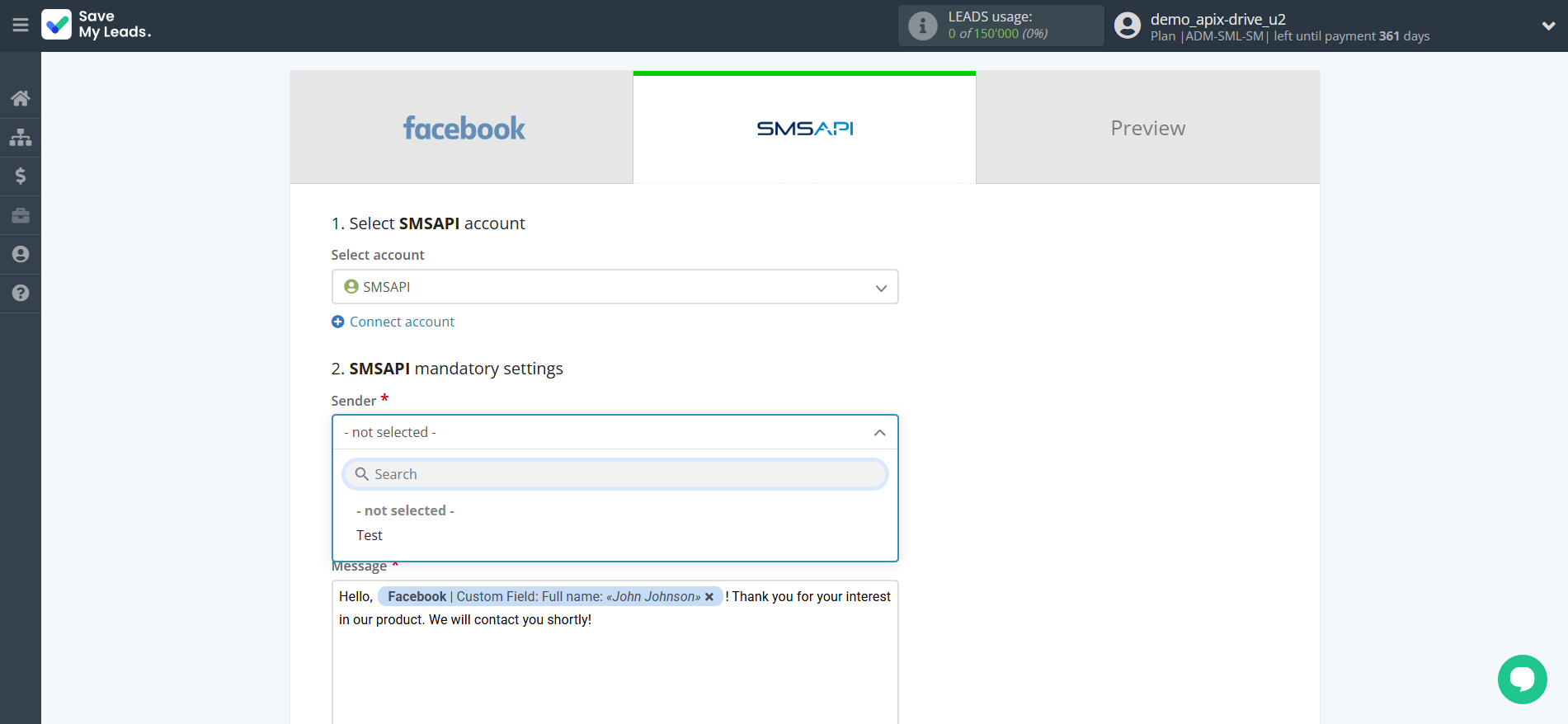Click the sender Search field
The image size is (1568, 724).
[614, 474]
